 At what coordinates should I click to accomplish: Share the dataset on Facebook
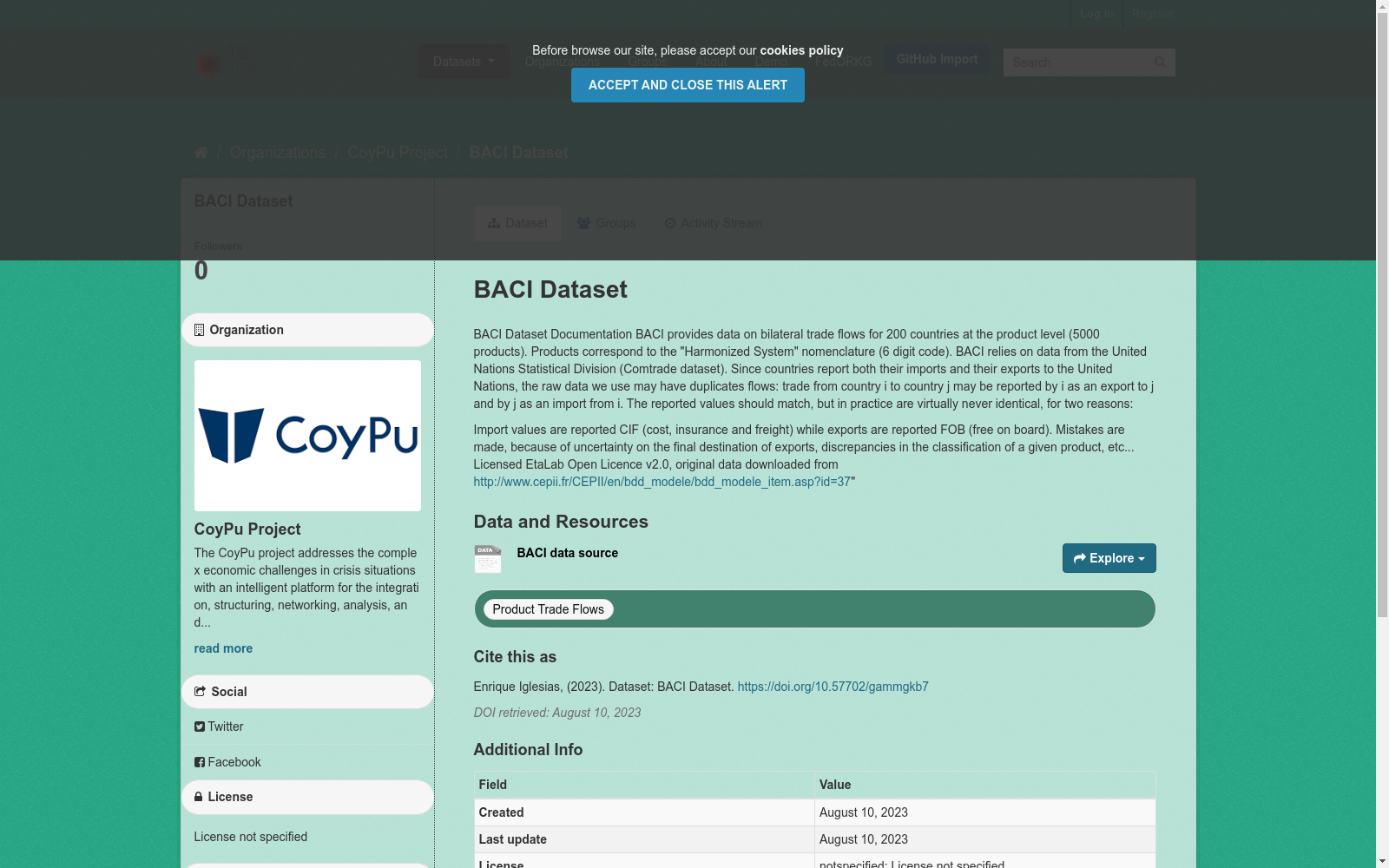[227, 762]
